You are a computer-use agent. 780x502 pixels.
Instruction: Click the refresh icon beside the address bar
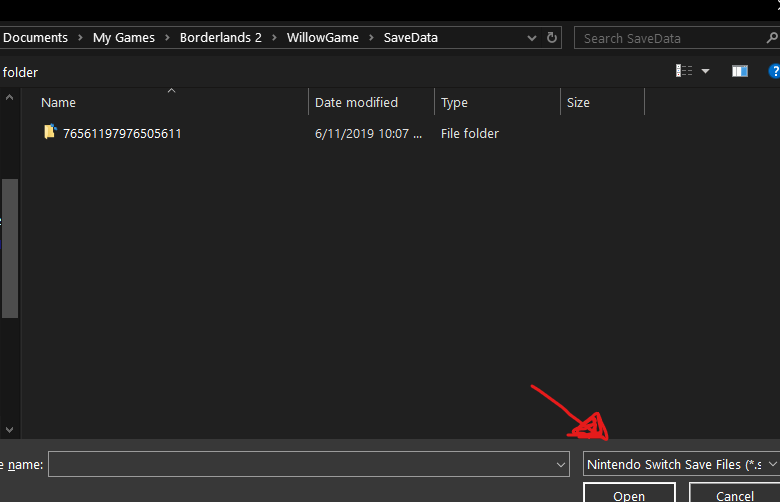pyautogui.click(x=552, y=38)
